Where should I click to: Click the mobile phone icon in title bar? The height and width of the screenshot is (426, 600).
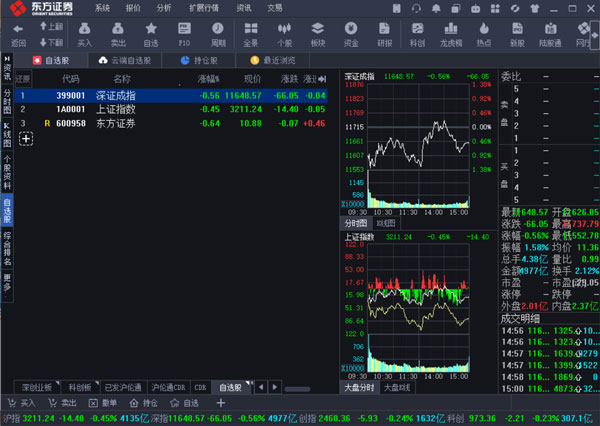[397, 8]
